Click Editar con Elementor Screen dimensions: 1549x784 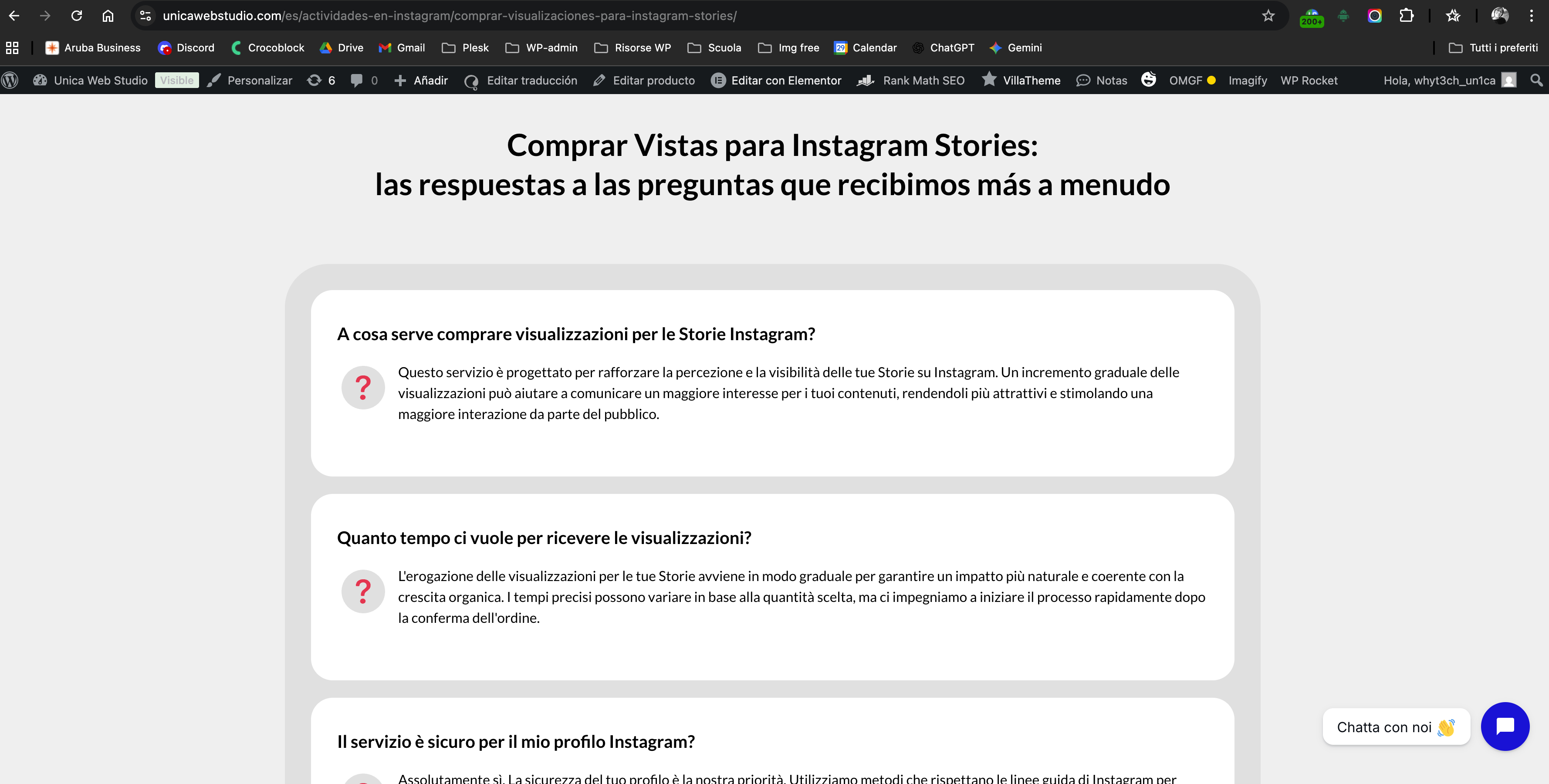click(x=776, y=80)
